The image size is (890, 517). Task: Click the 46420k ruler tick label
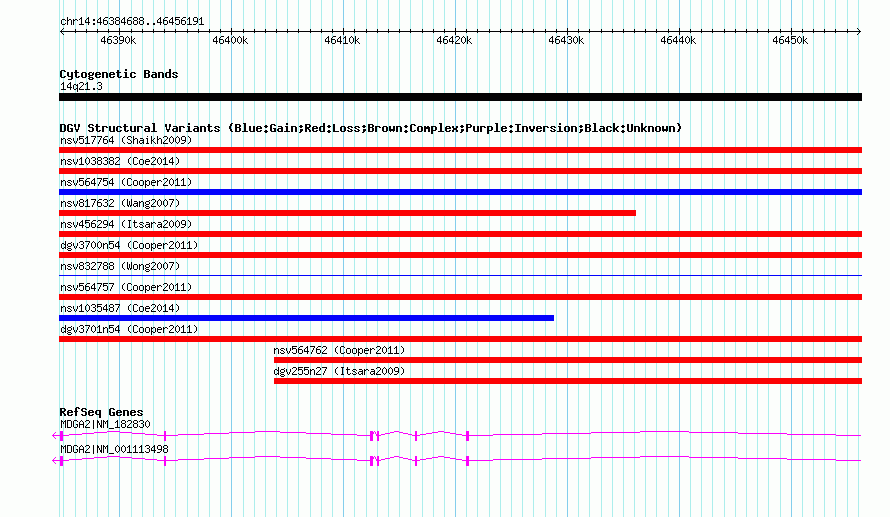pyautogui.click(x=454, y=40)
